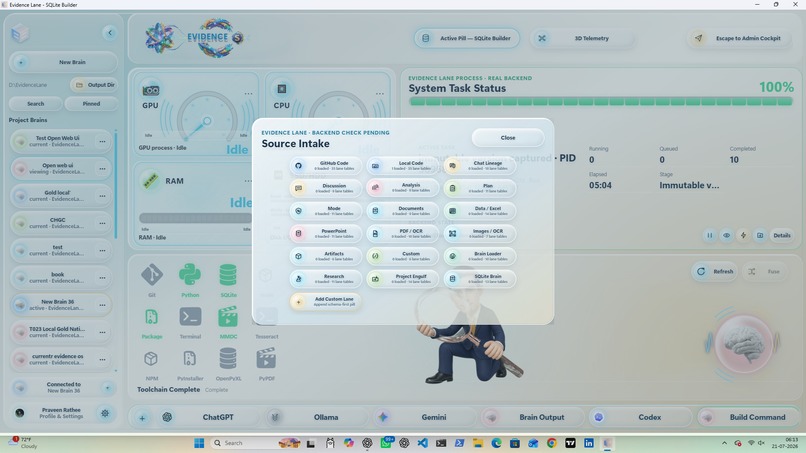Screen dimensions: 806x453
Task: Open options for Test Open Web Ui
Action: pos(102,141)
